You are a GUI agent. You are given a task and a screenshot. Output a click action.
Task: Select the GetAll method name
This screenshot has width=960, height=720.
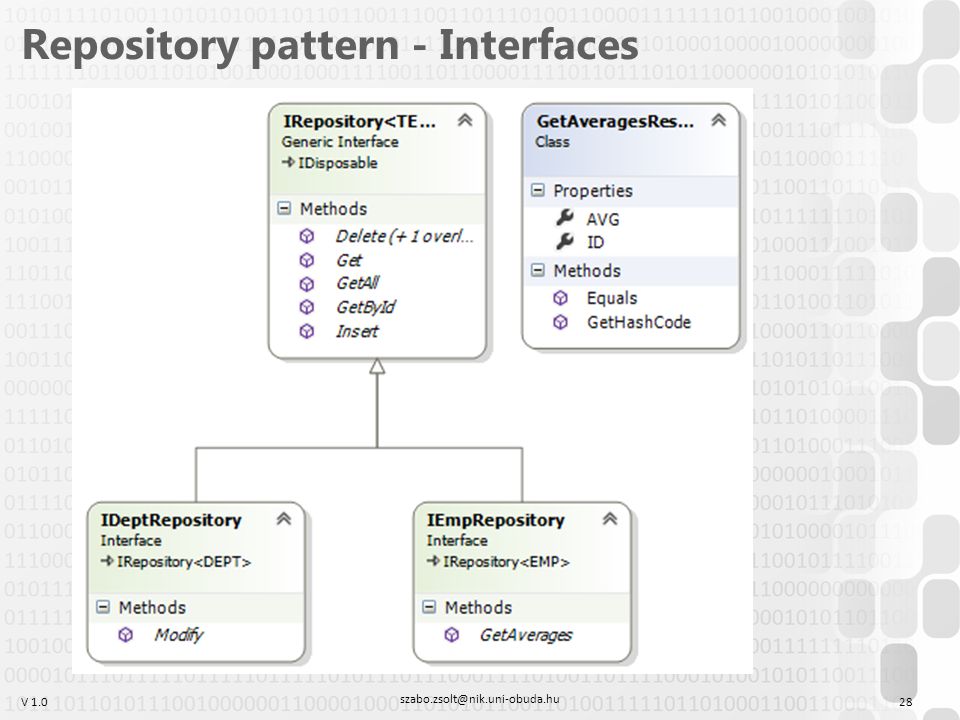tap(358, 283)
